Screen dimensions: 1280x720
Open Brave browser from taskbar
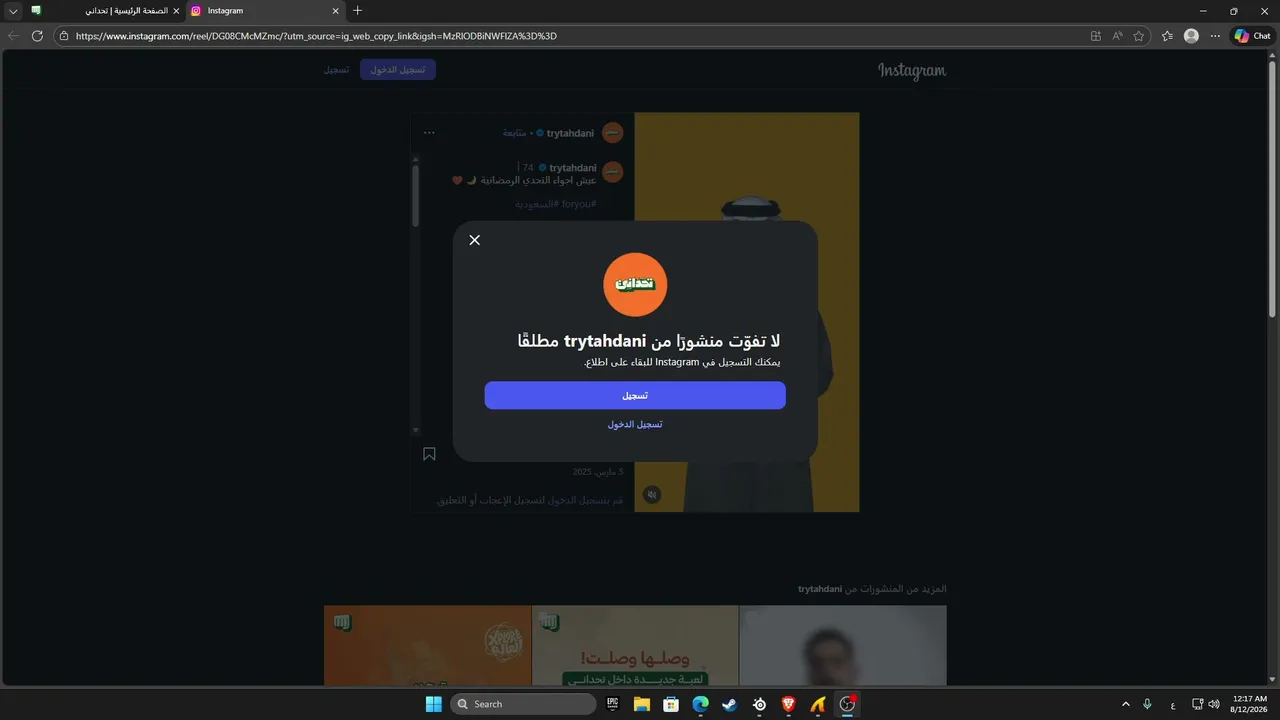tap(789, 704)
